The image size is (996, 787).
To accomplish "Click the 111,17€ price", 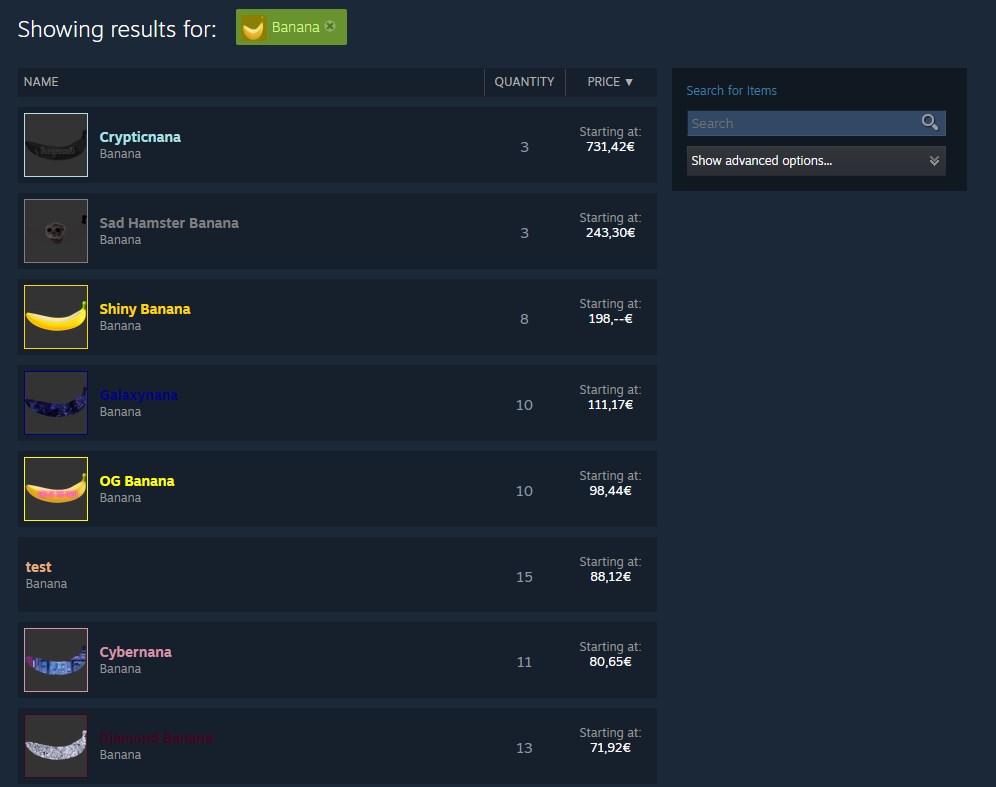I will tap(610, 405).
